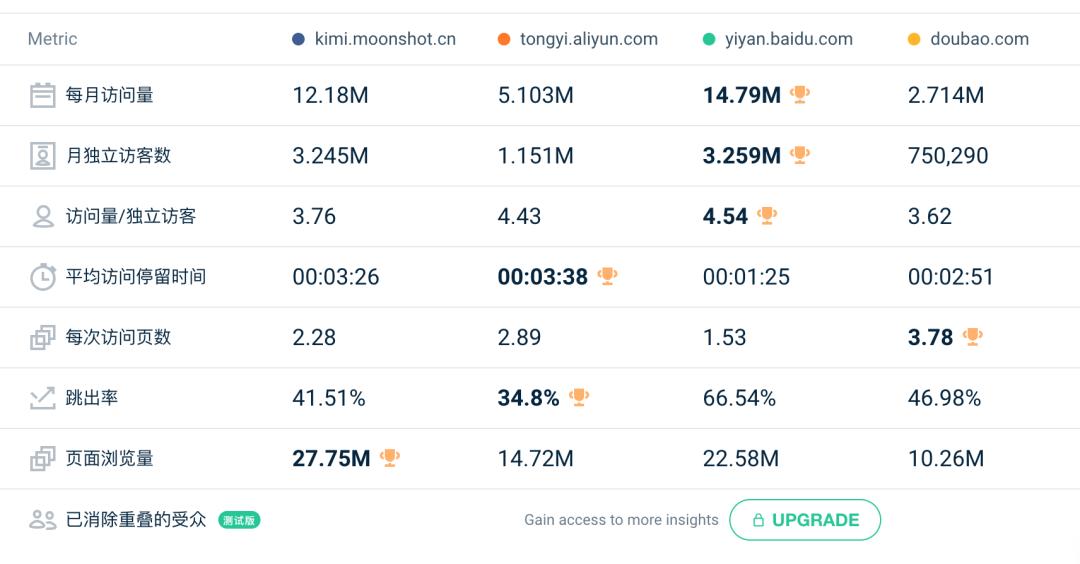Click the trophy next to 27.75M
Screen dimensions: 1080x564
tap(390, 458)
